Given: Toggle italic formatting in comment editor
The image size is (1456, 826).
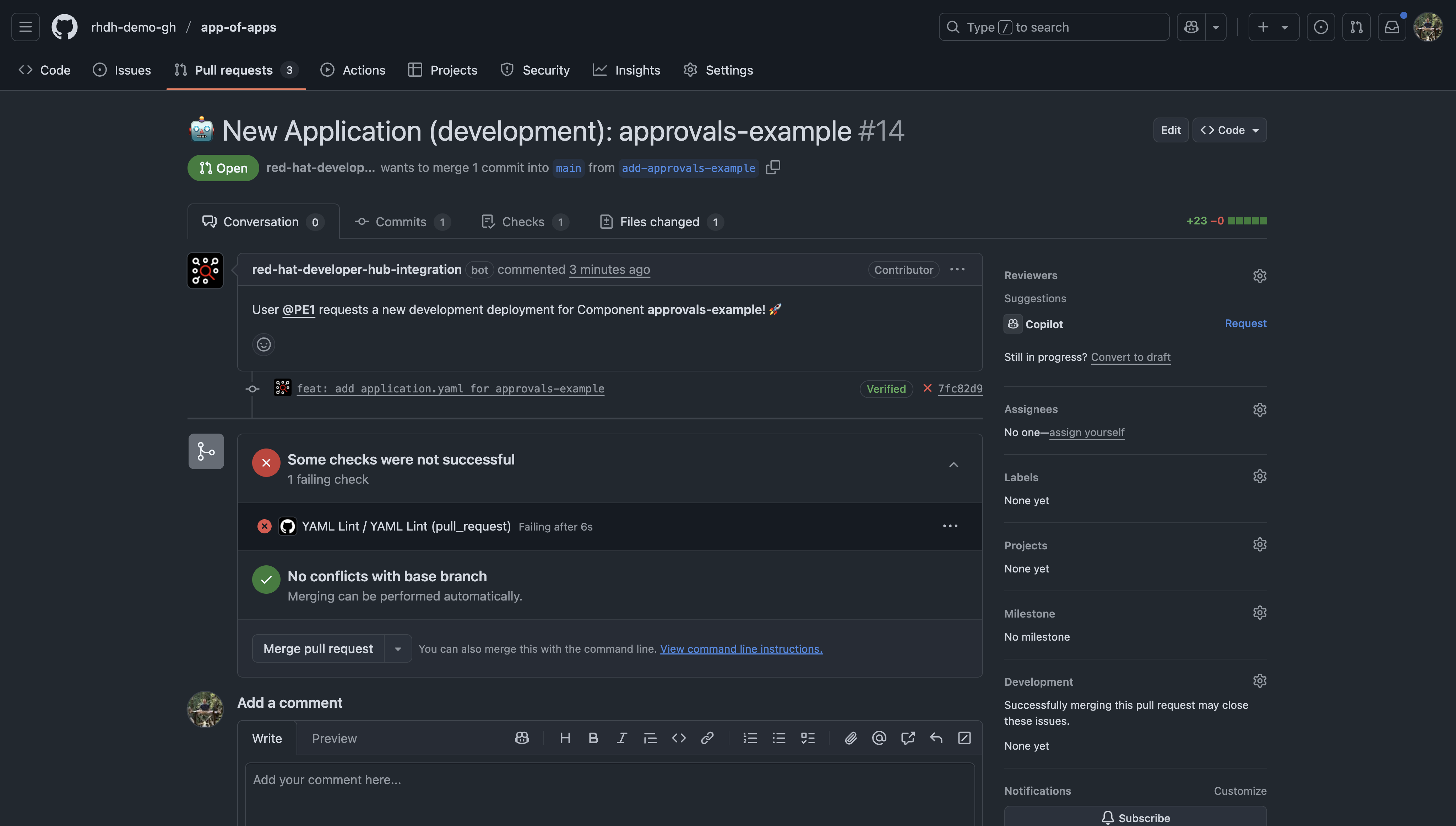Looking at the screenshot, I should tap(622, 738).
